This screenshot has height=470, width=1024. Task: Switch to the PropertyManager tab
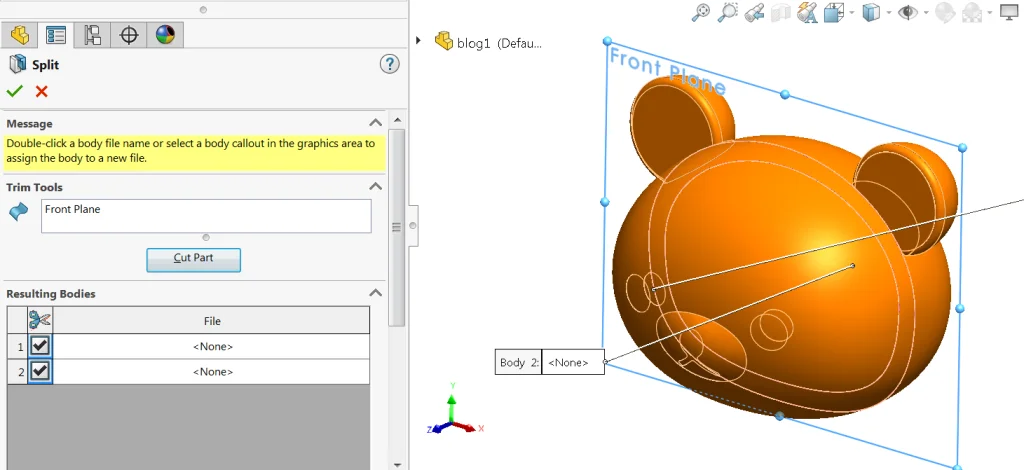[x=56, y=35]
